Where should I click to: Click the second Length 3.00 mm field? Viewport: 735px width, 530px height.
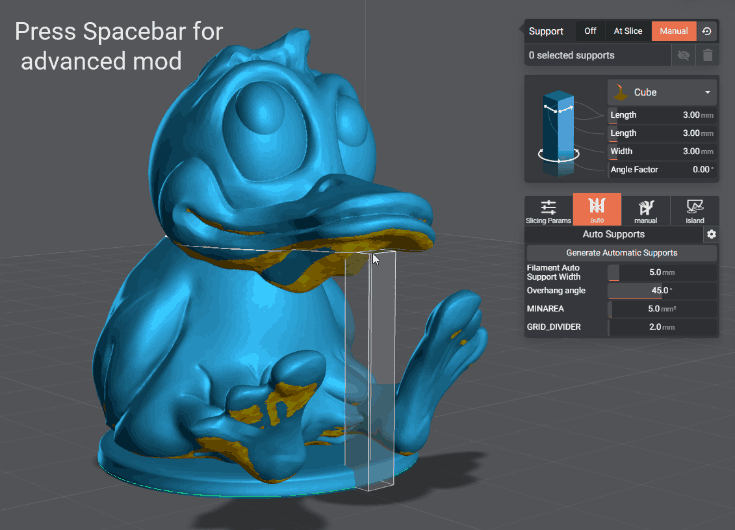pyautogui.click(x=662, y=134)
